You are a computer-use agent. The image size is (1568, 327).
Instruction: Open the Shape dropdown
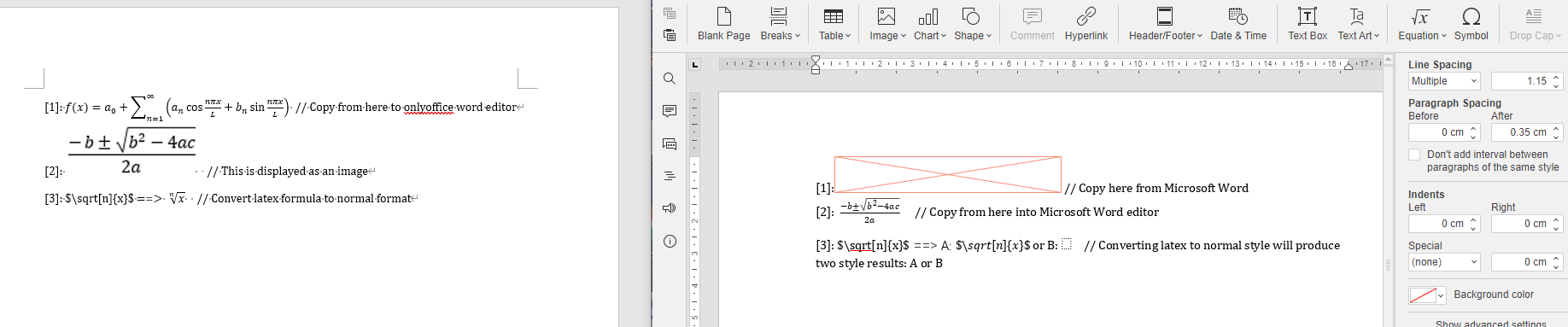pos(972,24)
